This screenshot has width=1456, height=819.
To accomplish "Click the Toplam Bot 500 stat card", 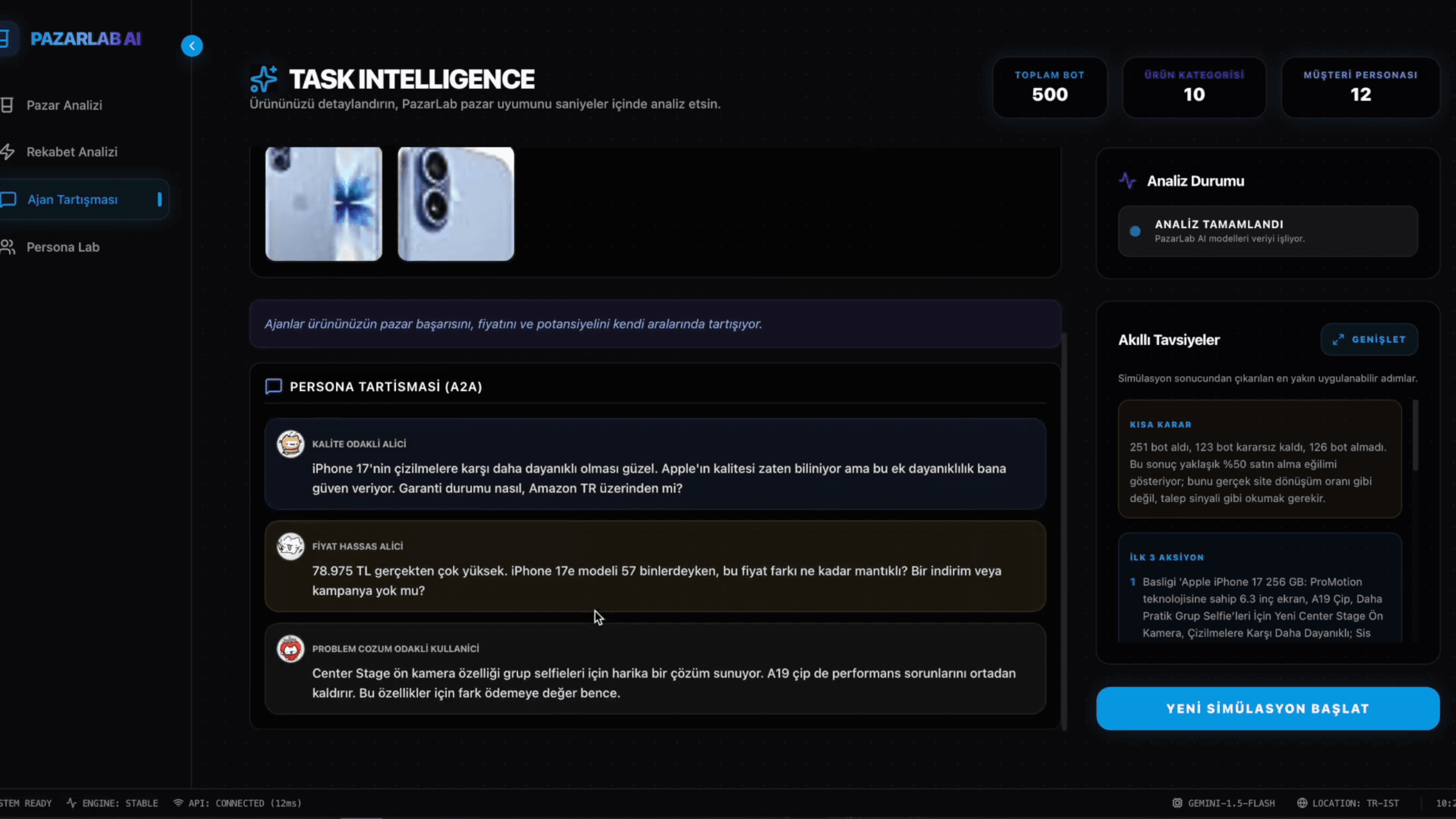I will pyautogui.click(x=1050, y=88).
